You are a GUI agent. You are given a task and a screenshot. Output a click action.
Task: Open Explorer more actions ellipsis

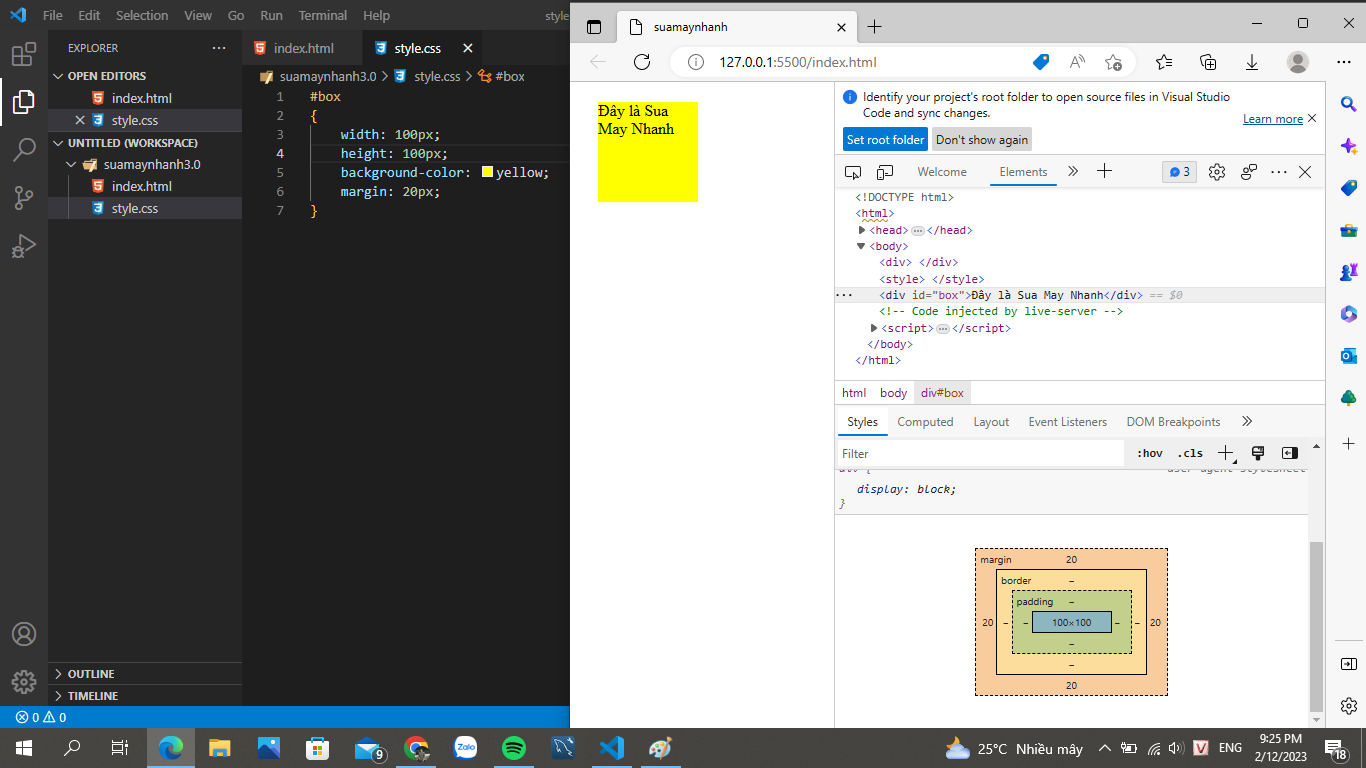[x=219, y=48]
